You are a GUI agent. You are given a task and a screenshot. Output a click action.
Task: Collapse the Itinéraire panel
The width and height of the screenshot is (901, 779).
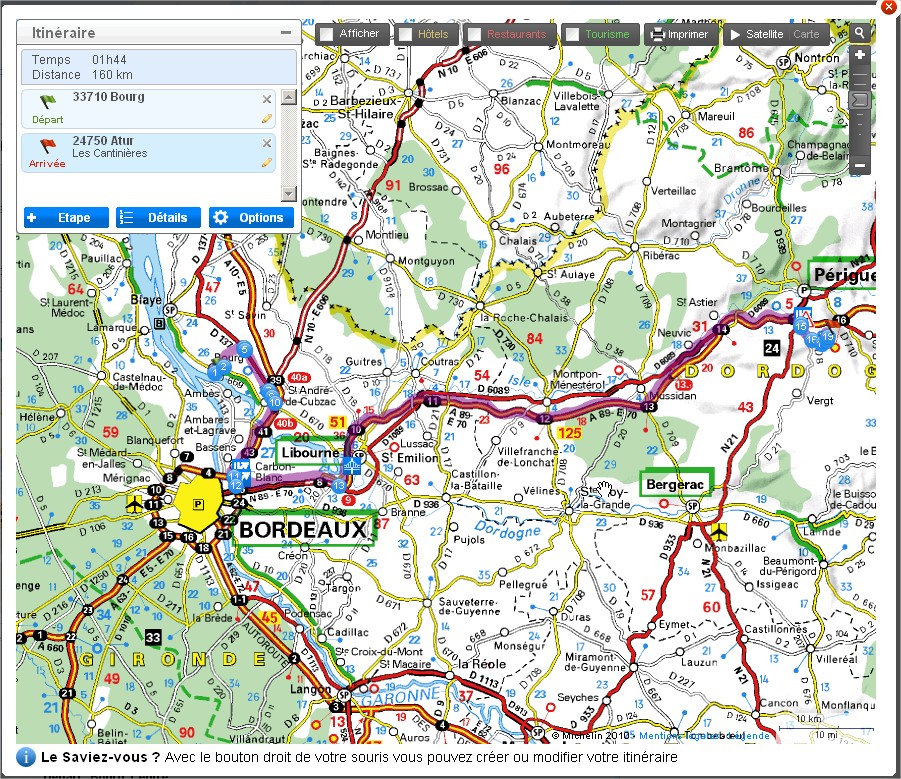click(286, 33)
